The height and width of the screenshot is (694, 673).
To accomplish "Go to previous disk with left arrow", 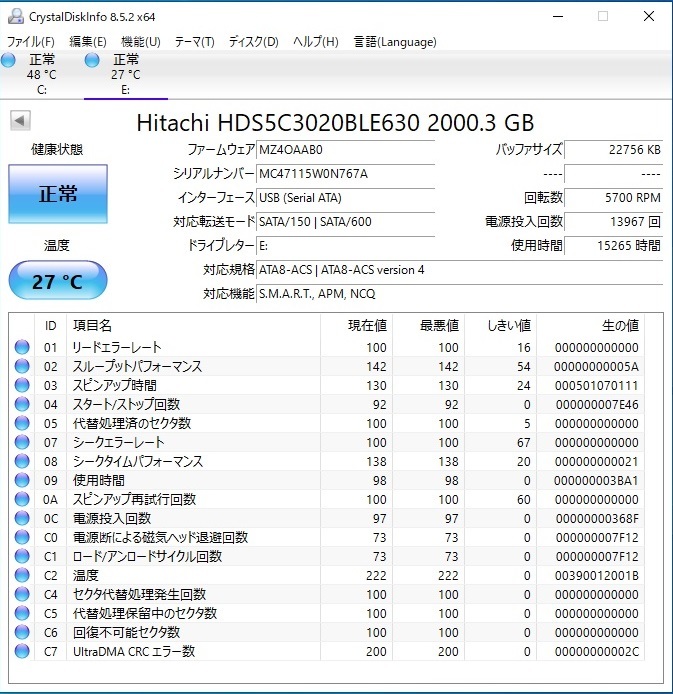I will (x=20, y=120).
